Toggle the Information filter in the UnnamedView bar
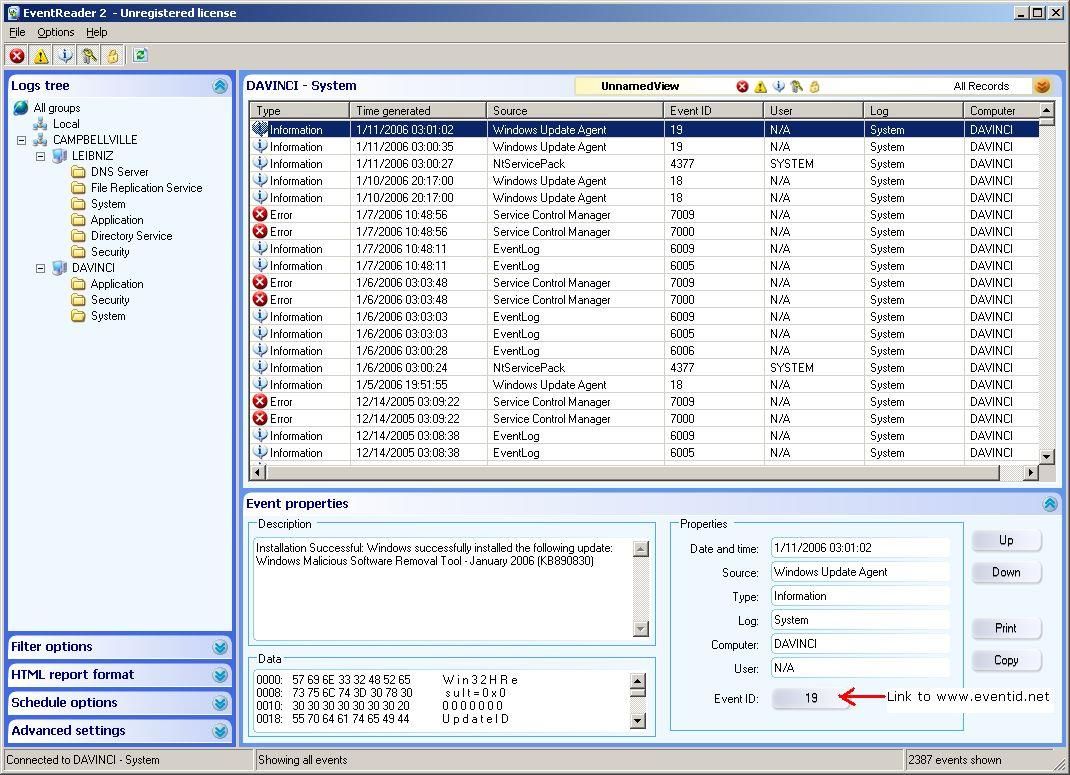 click(x=778, y=87)
